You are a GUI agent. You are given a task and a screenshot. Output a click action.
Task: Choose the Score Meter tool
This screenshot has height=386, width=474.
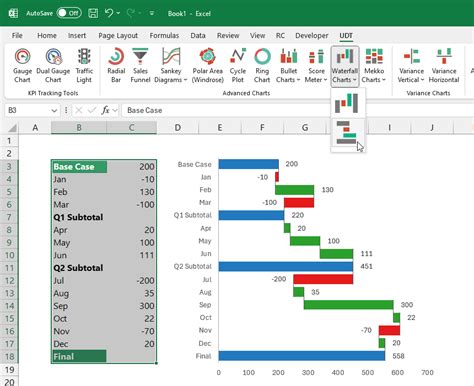click(x=316, y=66)
